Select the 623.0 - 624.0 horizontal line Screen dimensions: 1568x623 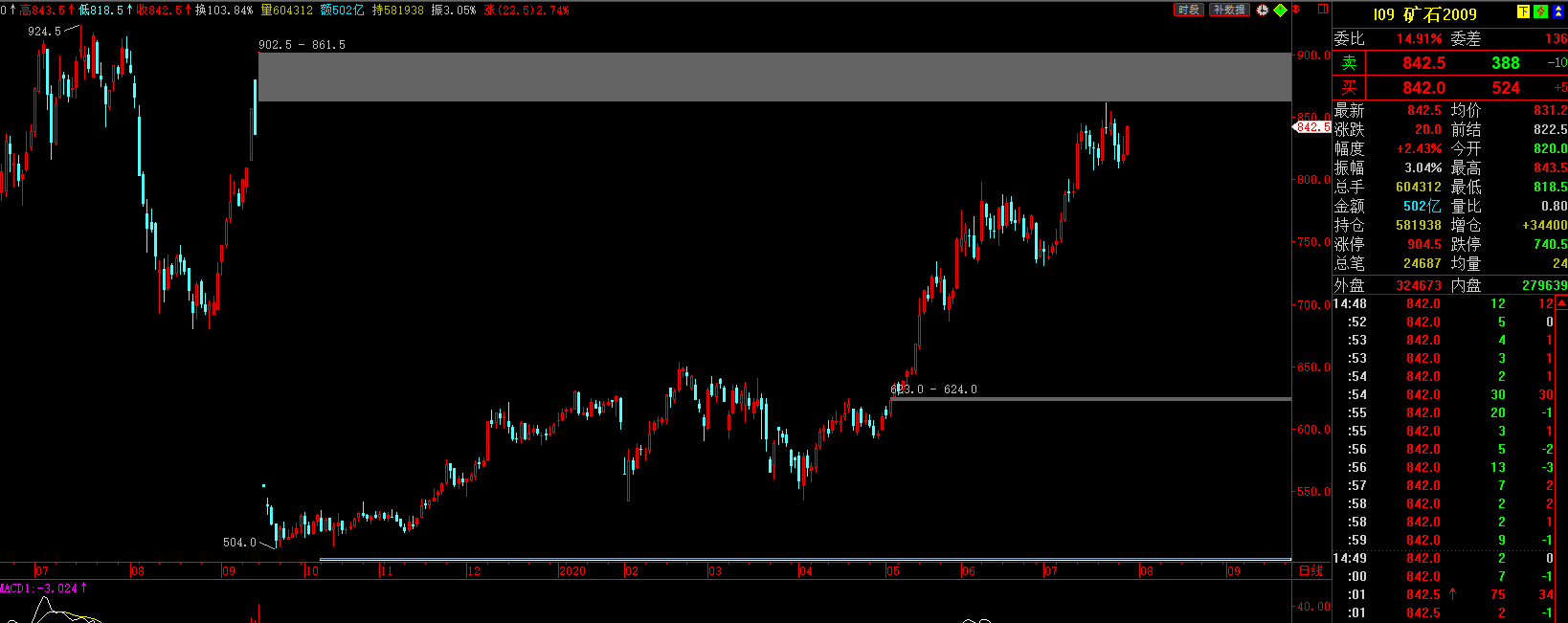1091,399
